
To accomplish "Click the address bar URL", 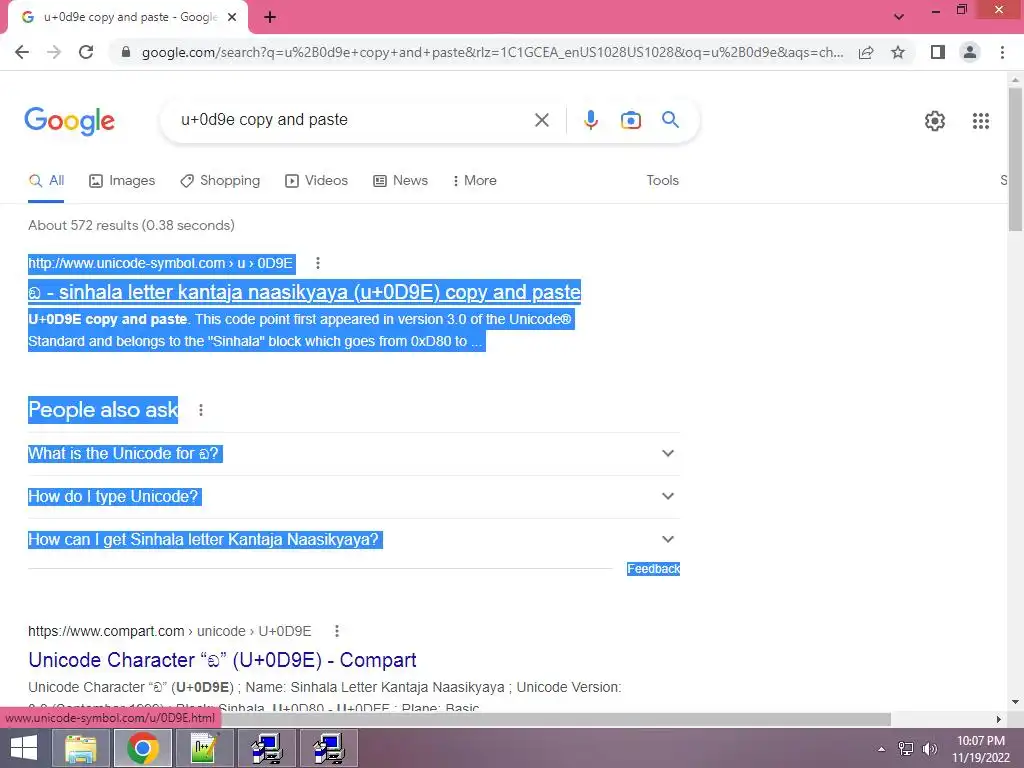I will click(x=492, y=52).
